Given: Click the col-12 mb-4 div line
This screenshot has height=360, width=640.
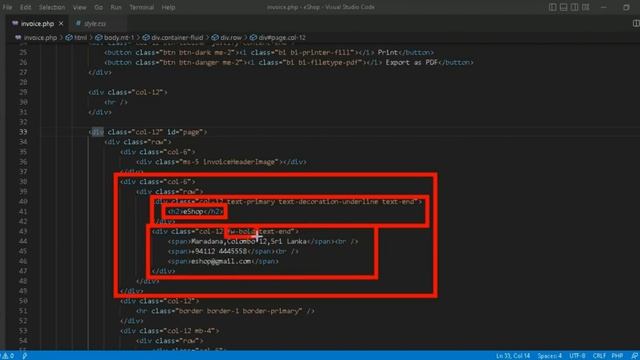Looking at the screenshot, I should (170, 331).
